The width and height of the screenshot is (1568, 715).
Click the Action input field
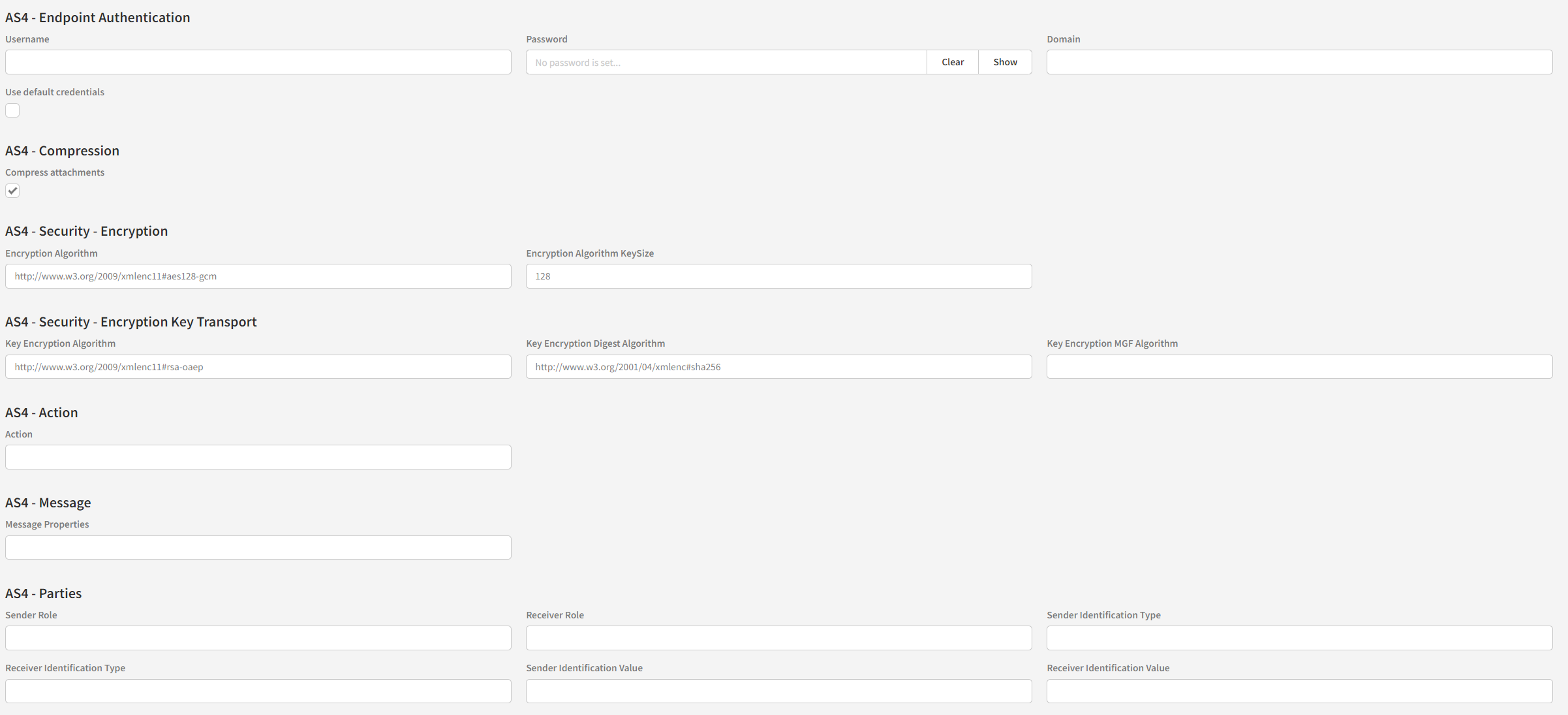point(258,457)
